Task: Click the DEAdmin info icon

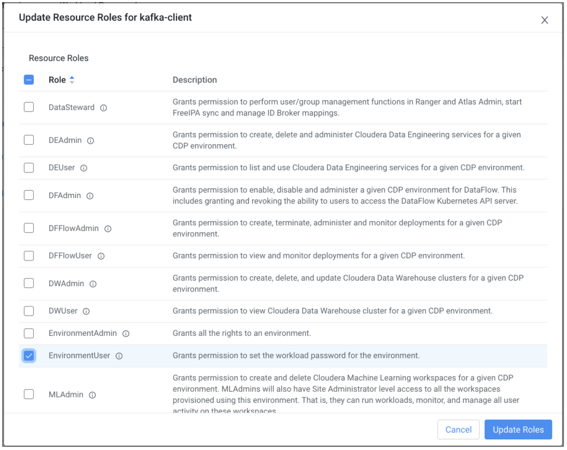Action: [90, 141]
